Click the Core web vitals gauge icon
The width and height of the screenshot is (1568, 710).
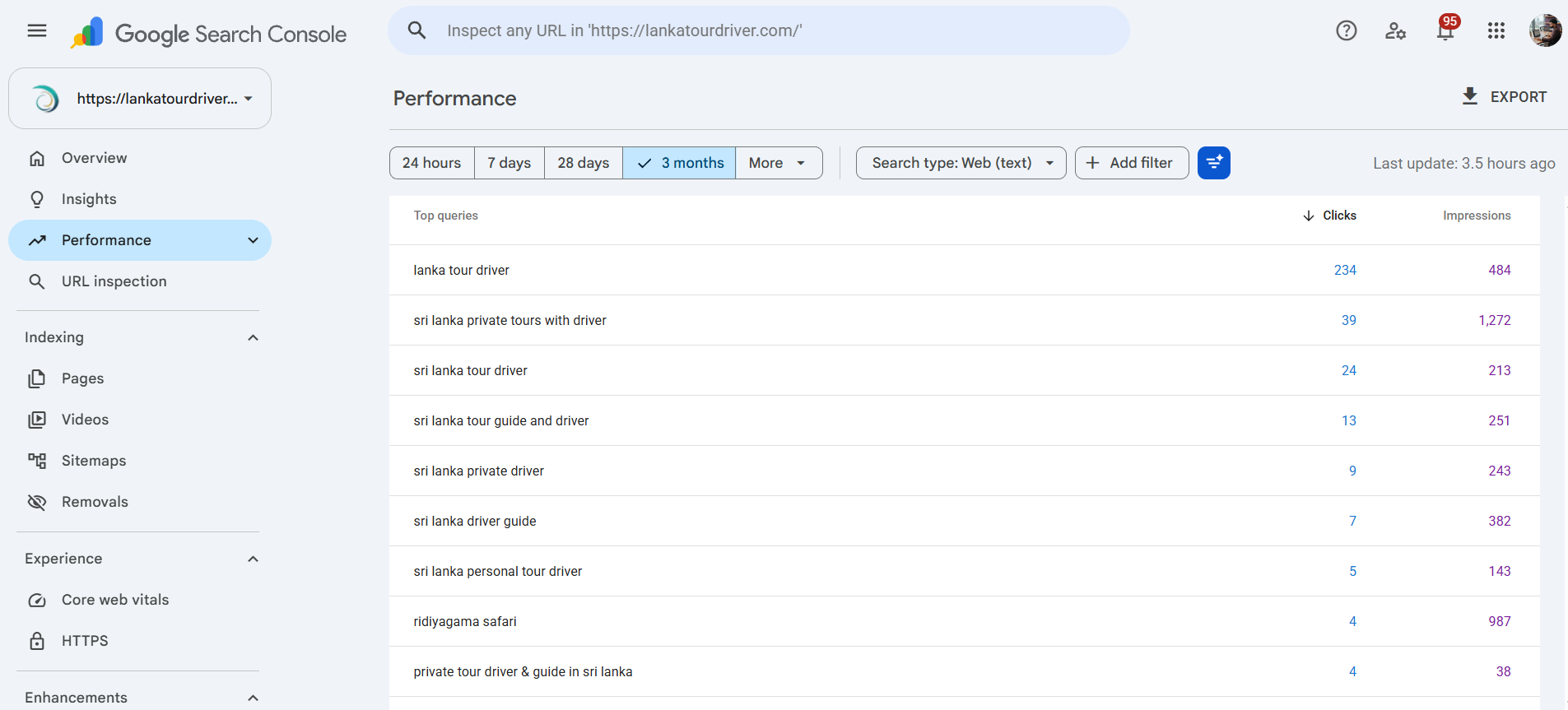[x=37, y=600]
